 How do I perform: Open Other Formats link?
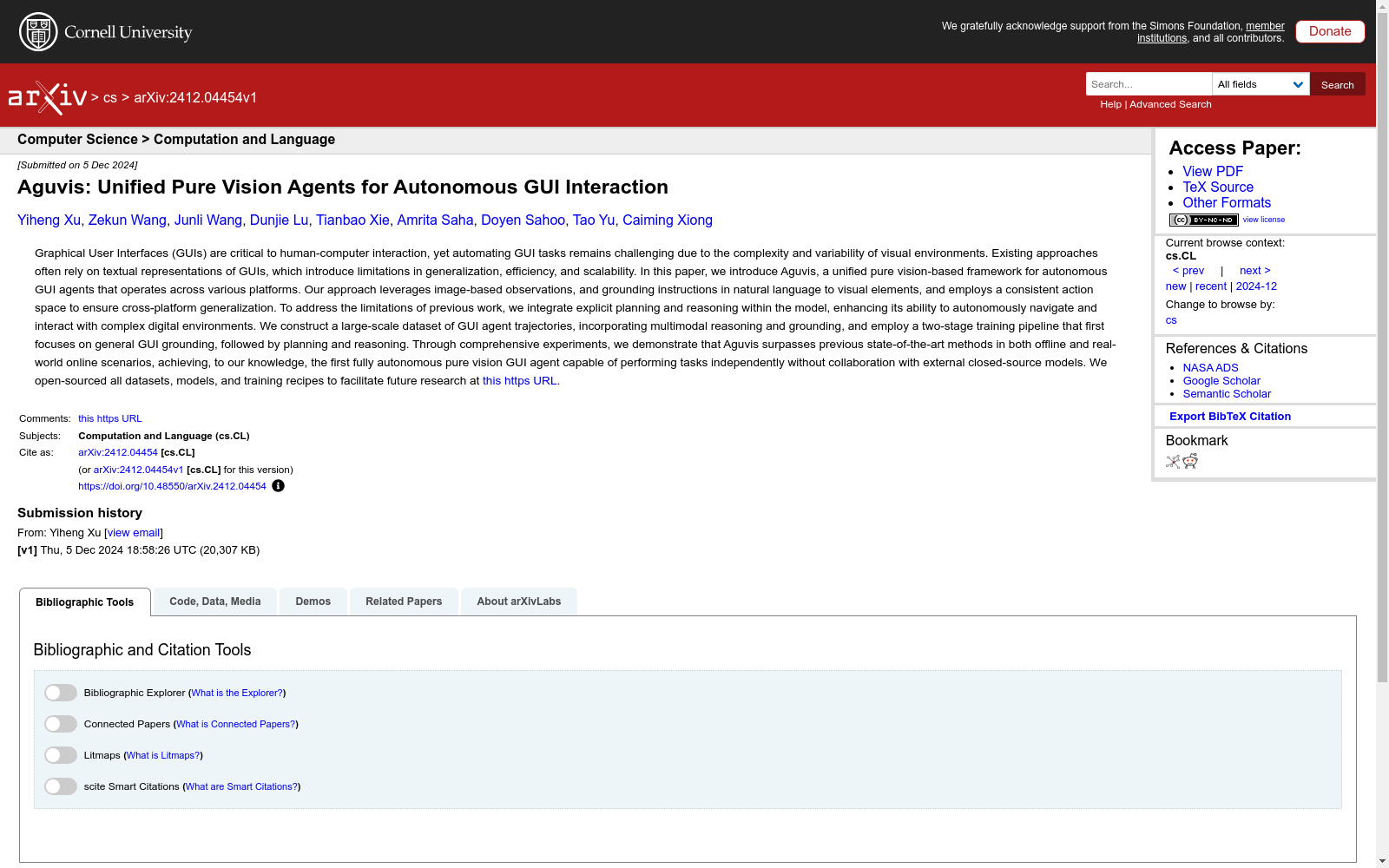click(1227, 203)
